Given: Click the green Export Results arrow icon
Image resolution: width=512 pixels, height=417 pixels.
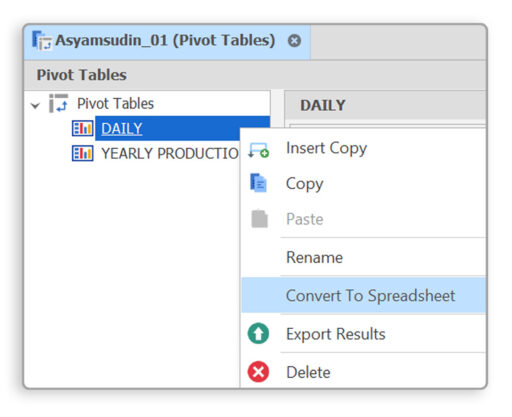Looking at the screenshot, I should point(258,333).
